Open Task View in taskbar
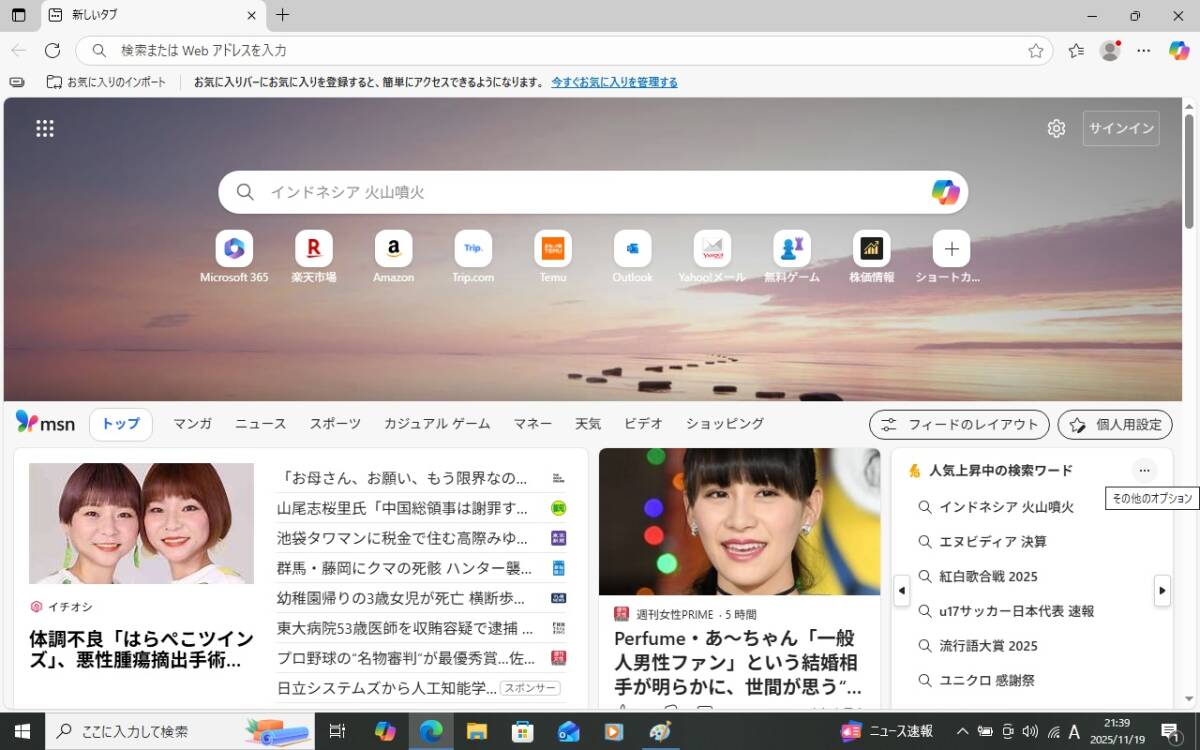 pyautogui.click(x=337, y=731)
